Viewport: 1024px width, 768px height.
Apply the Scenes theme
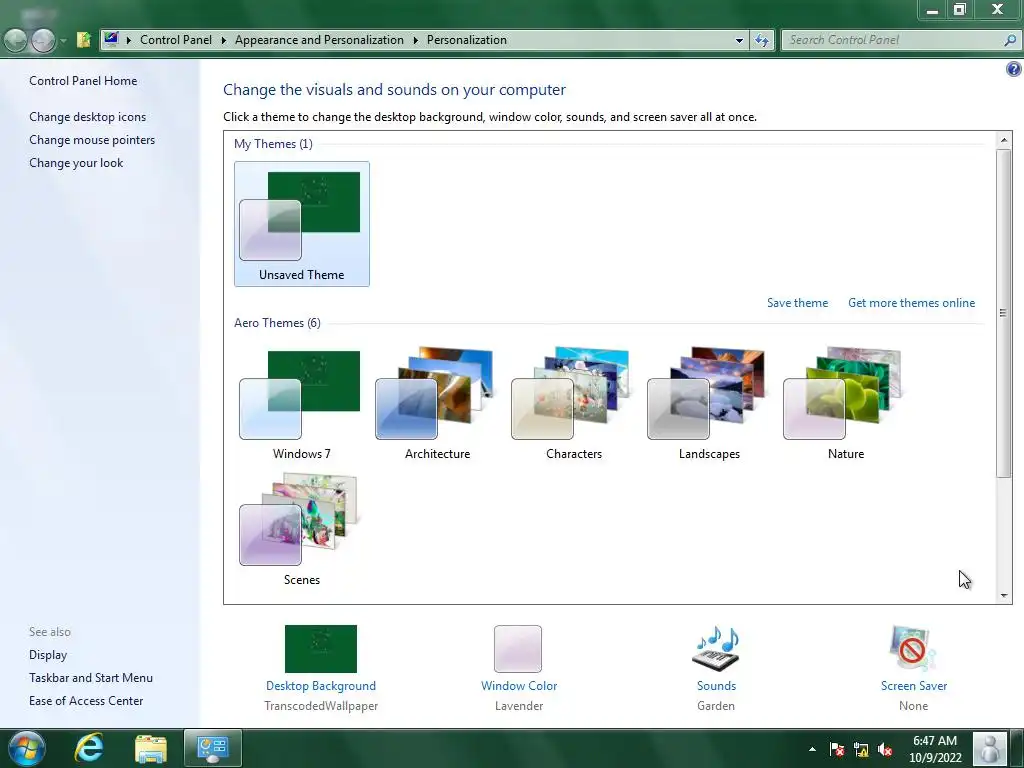pyautogui.click(x=301, y=529)
